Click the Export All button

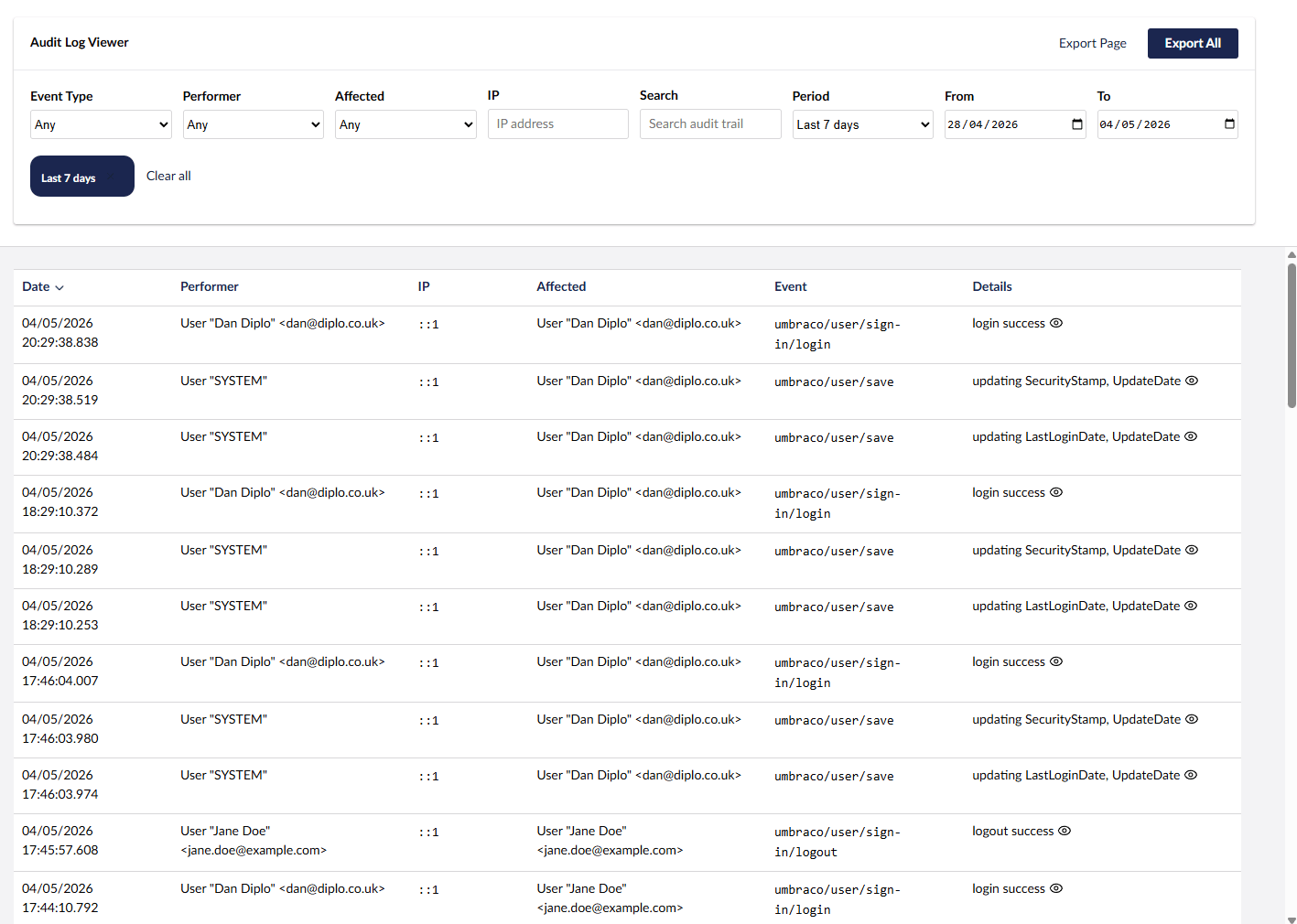1193,43
